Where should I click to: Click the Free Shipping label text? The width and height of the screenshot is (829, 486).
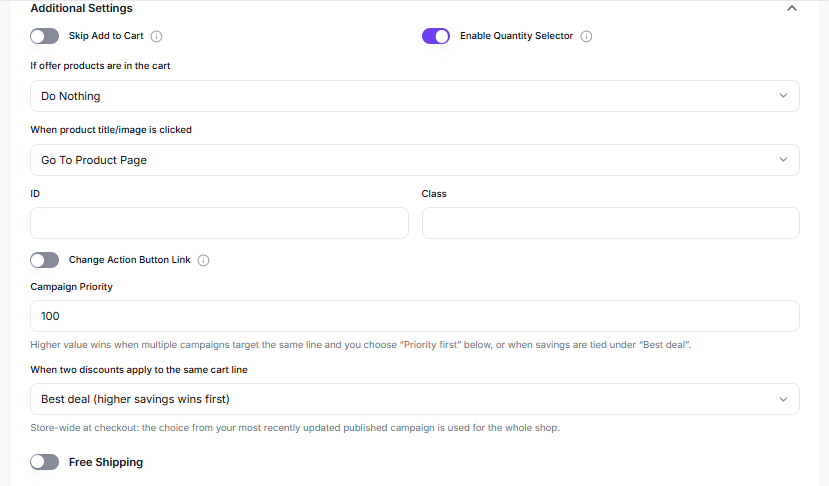pyautogui.click(x=106, y=462)
